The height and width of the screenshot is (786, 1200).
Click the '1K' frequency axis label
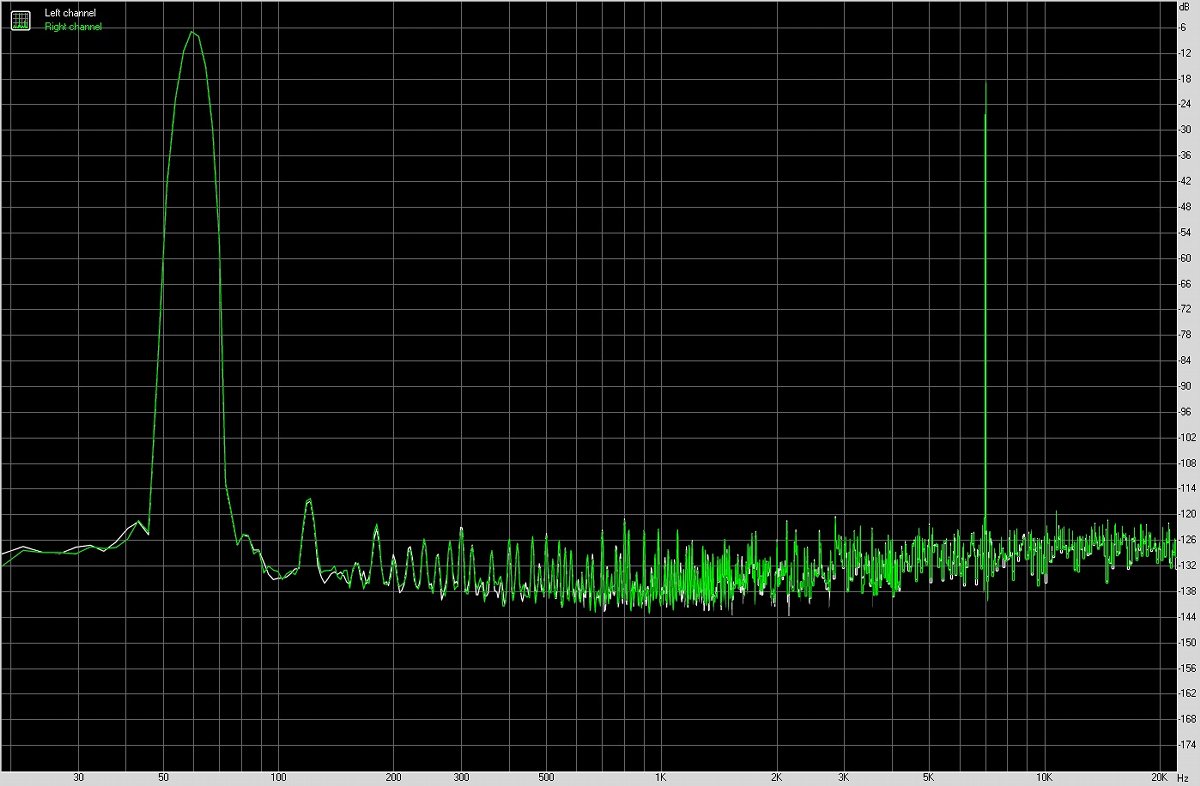pos(661,776)
